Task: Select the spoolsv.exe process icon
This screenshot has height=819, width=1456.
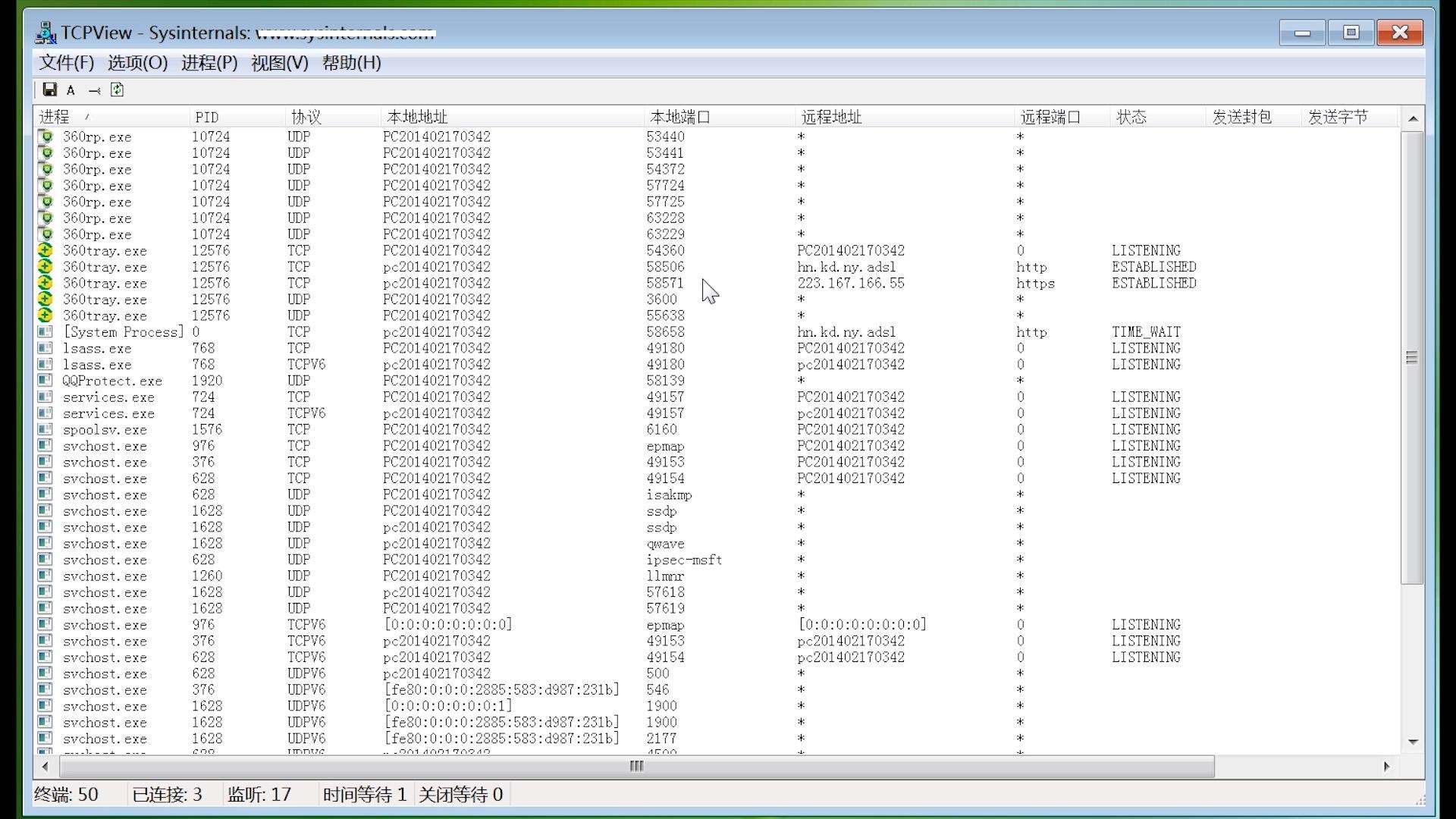Action: coord(45,430)
